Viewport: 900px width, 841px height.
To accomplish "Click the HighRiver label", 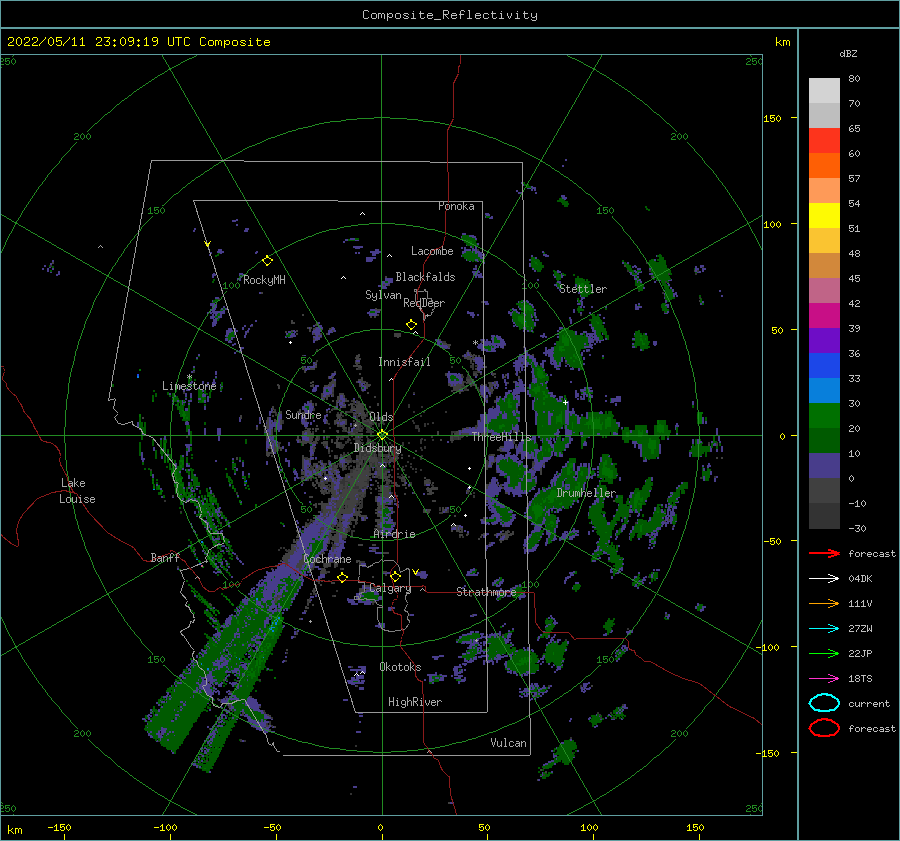I will coord(415,702).
